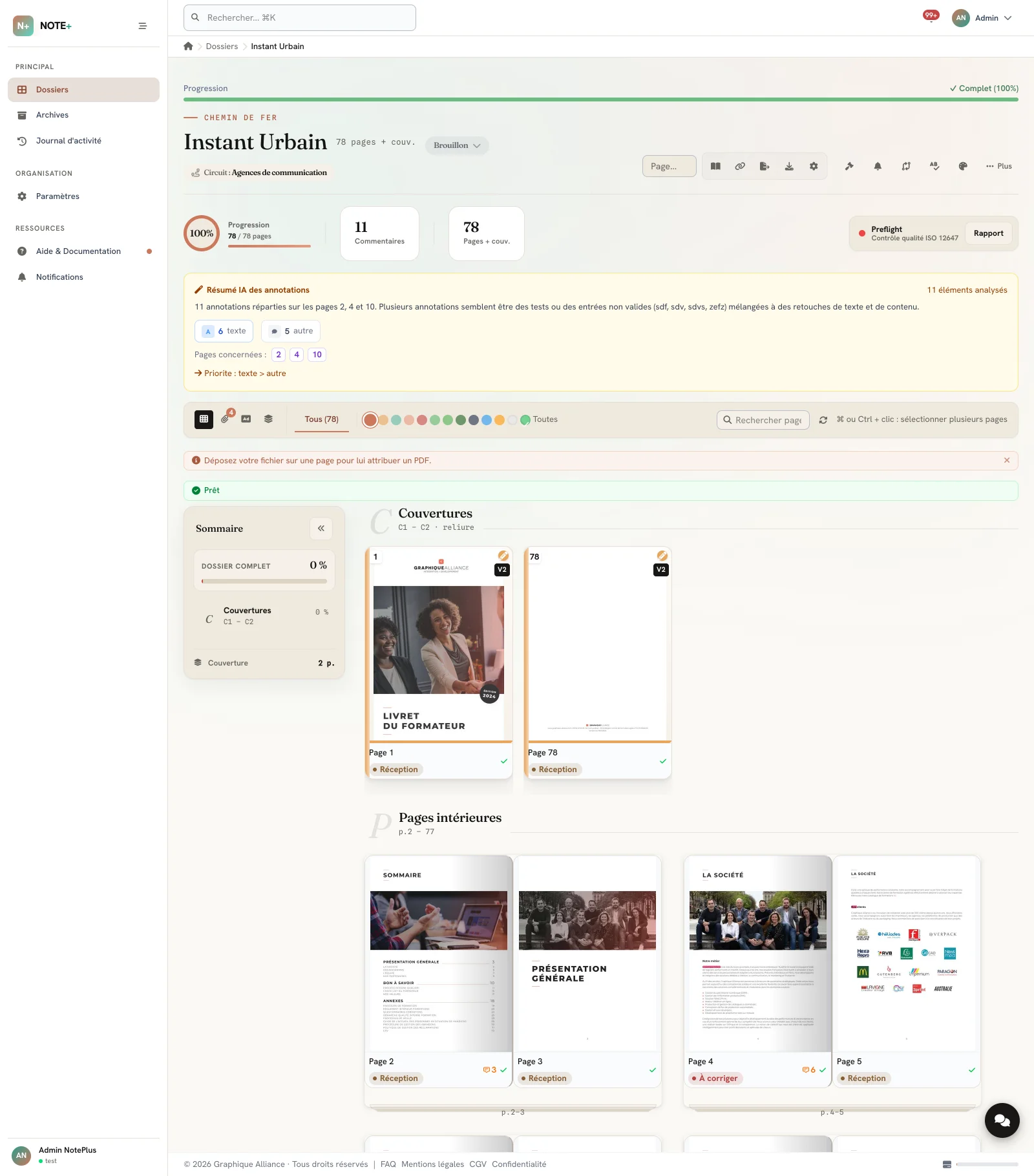The height and width of the screenshot is (1176, 1034).
Task: Click the V2 version badge on page 1
Action: click(502, 570)
